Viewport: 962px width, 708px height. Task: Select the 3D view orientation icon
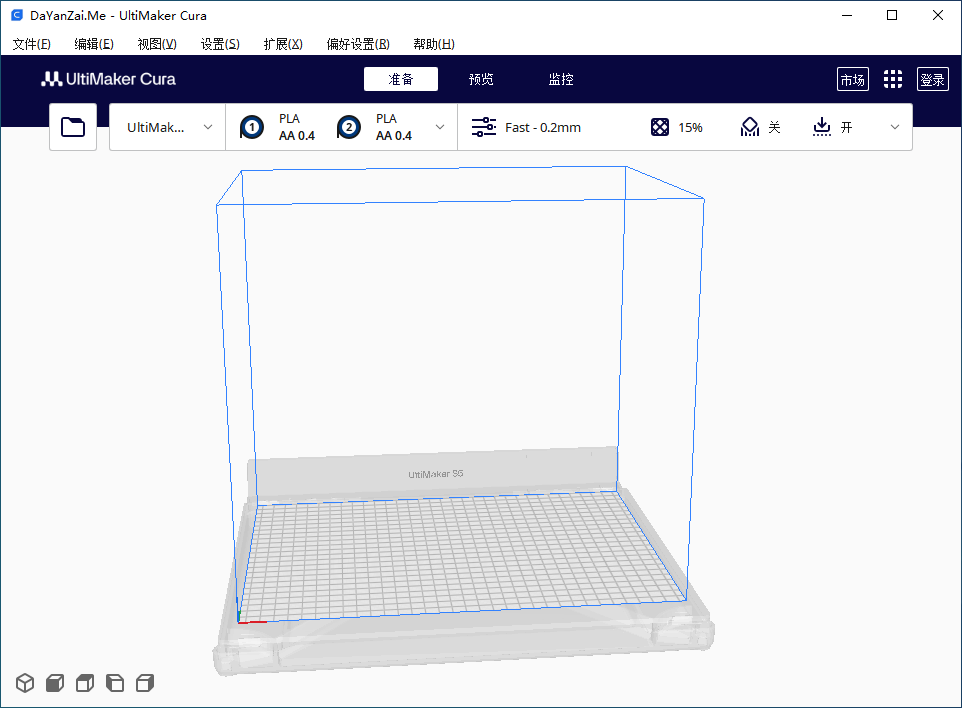(24, 682)
